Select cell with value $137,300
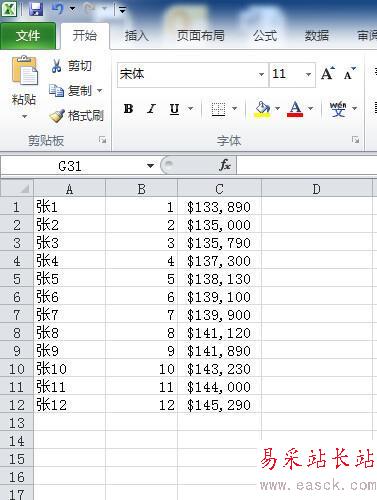377x500 pixels. click(x=219, y=261)
